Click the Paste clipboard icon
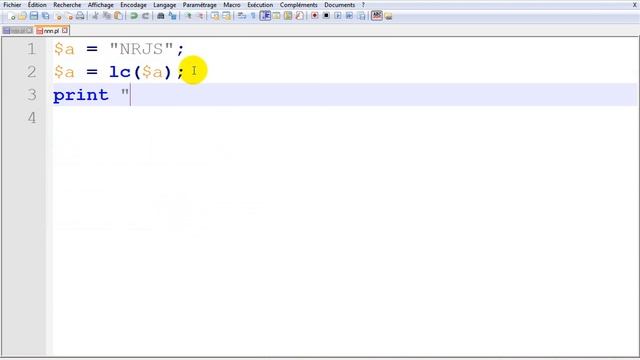The height and width of the screenshot is (360, 640). click(118, 16)
